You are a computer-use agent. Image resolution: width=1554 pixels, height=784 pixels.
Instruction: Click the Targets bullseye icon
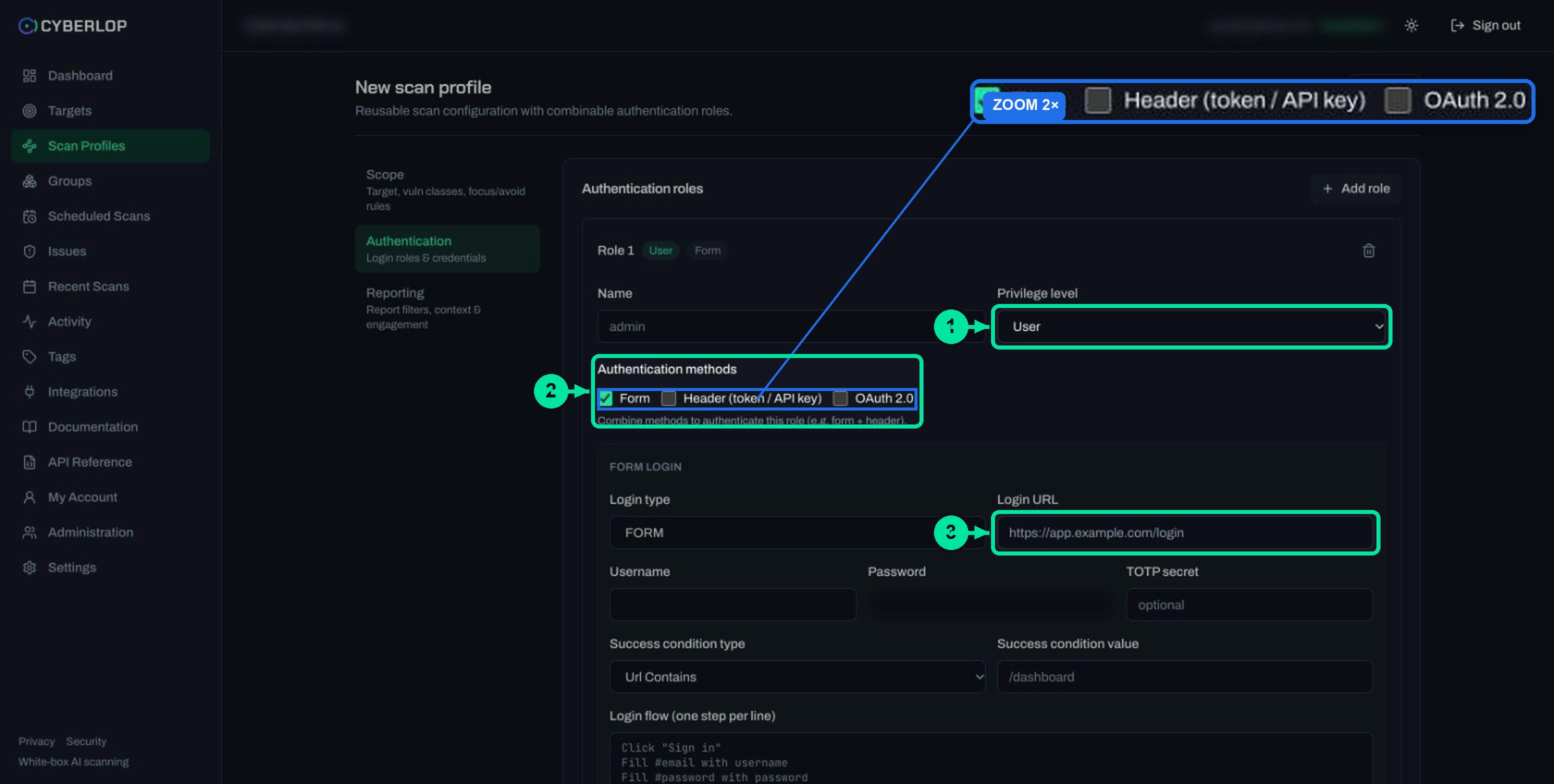(29, 111)
